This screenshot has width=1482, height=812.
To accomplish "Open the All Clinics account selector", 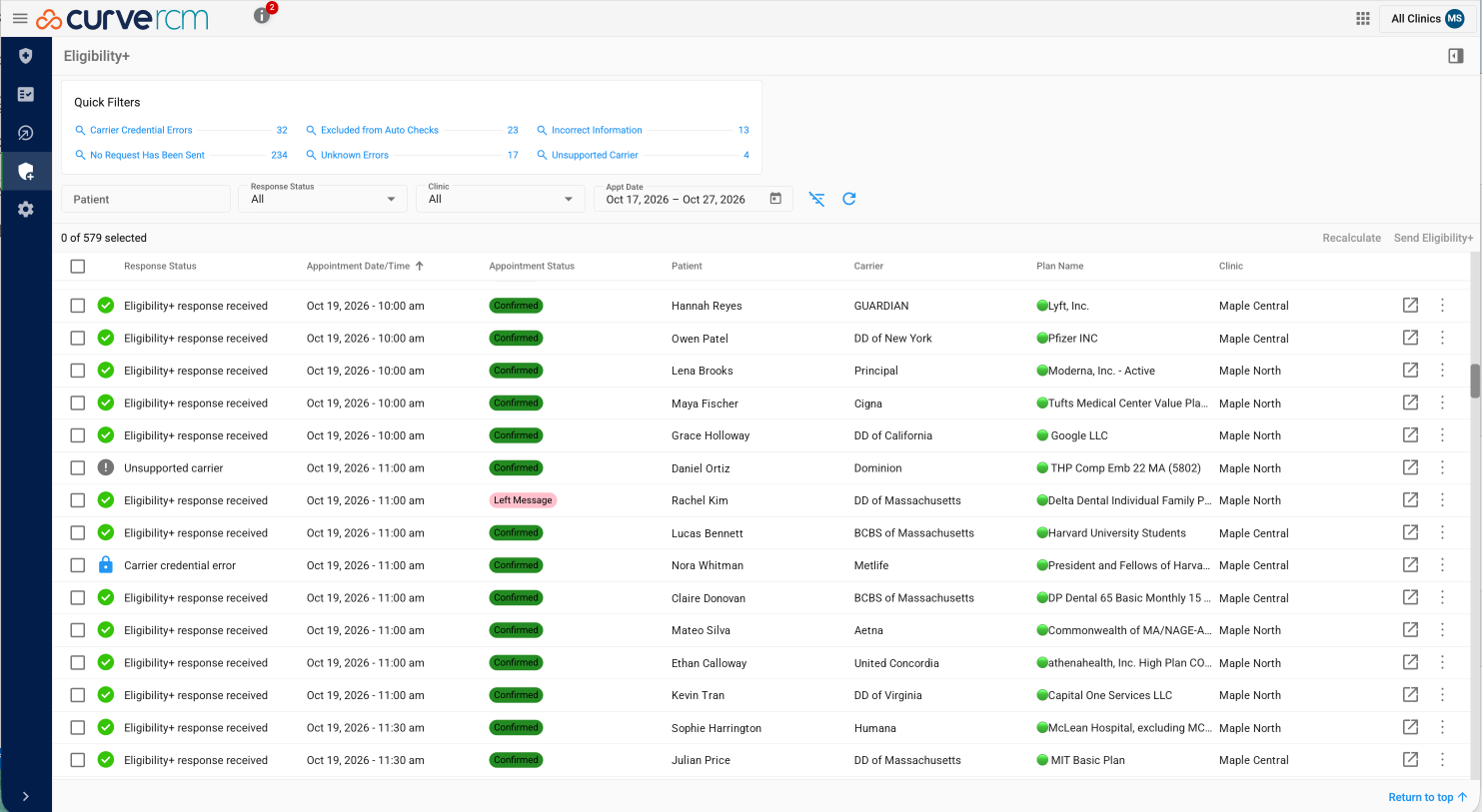I will 1427,18.
